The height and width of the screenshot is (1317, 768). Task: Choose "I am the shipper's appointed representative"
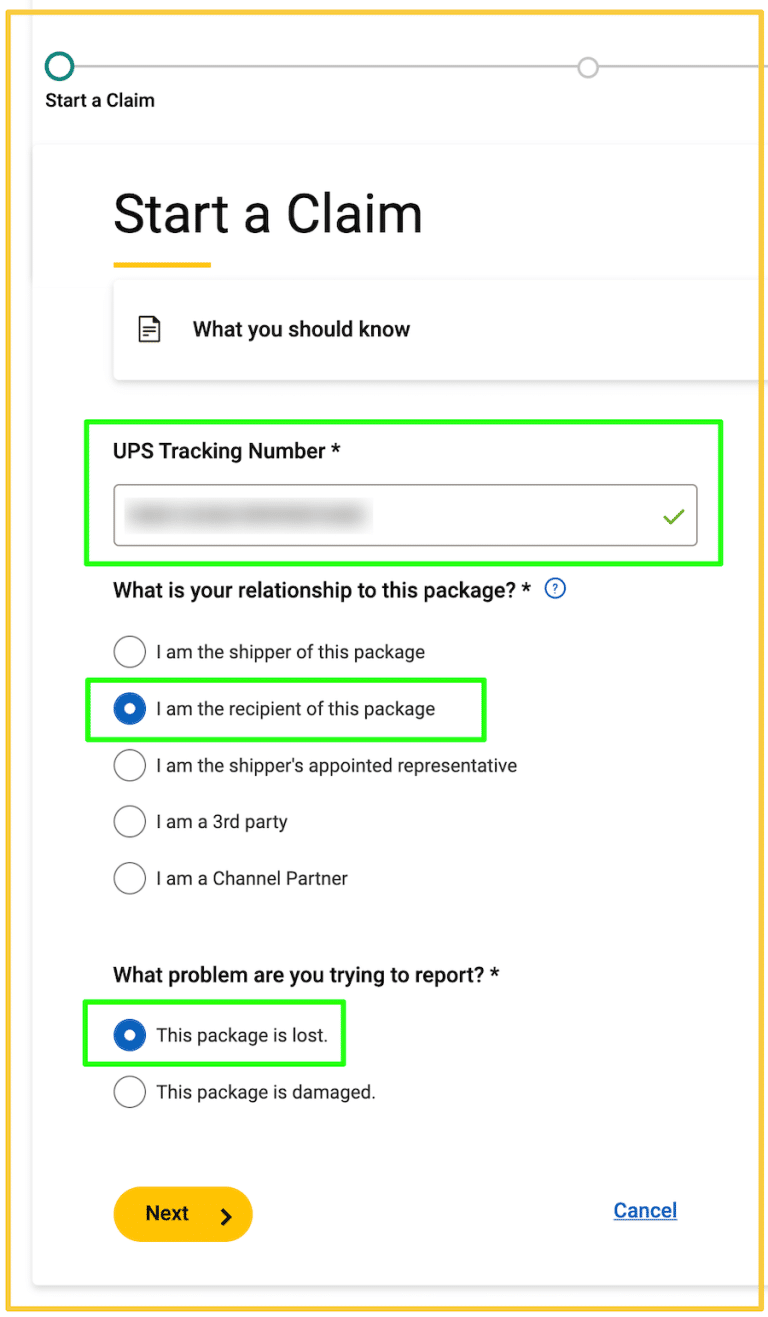point(129,765)
